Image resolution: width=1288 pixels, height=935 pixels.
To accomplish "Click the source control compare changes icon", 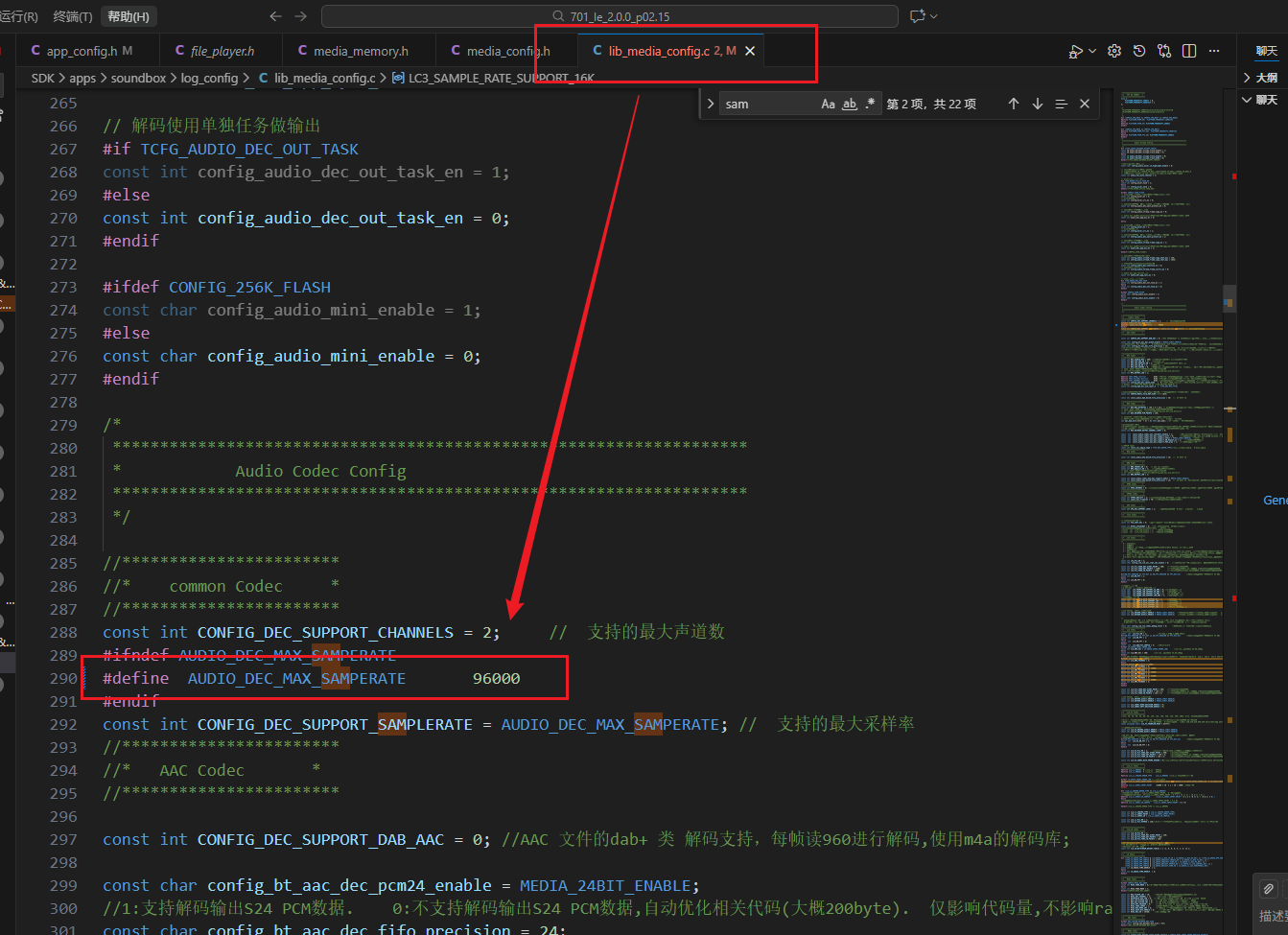I will pyautogui.click(x=1164, y=51).
